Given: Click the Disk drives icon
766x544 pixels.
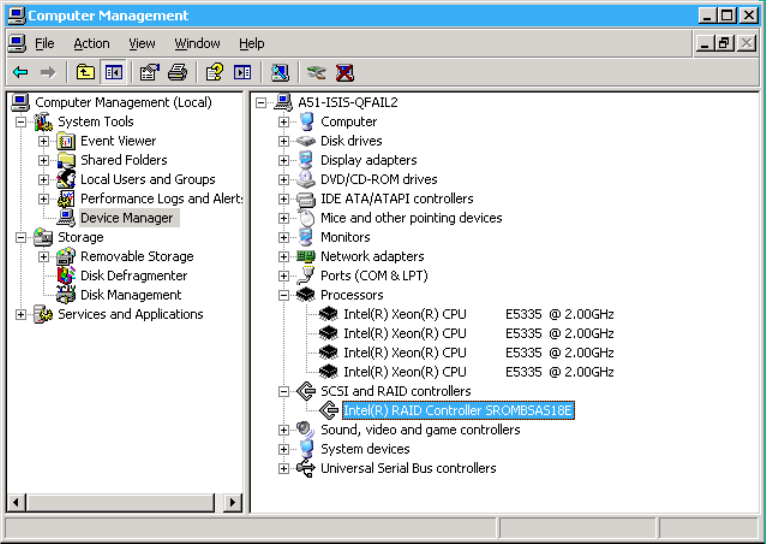Looking at the screenshot, I should [x=306, y=141].
